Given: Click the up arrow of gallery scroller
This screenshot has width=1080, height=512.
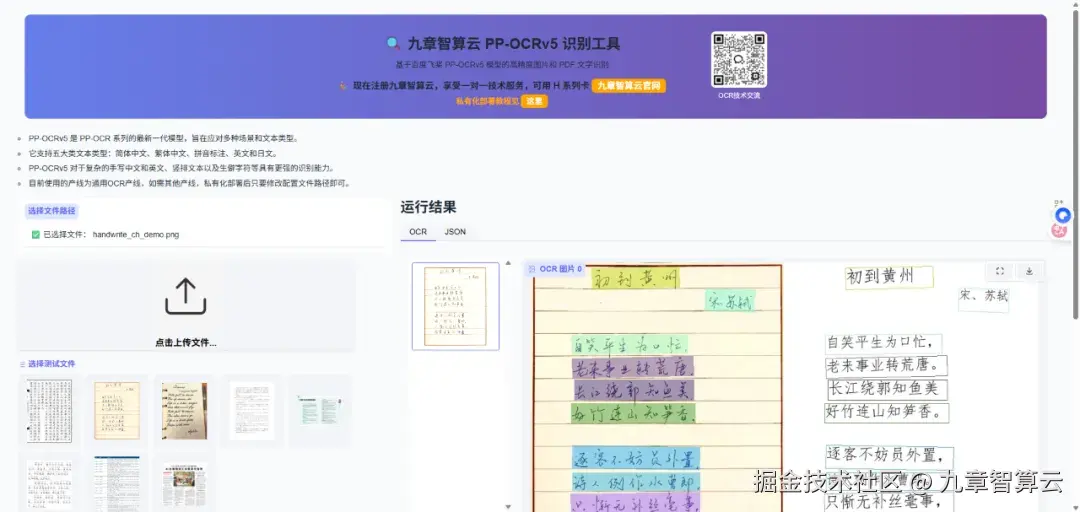Looking at the screenshot, I should click(x=508, y=263).
